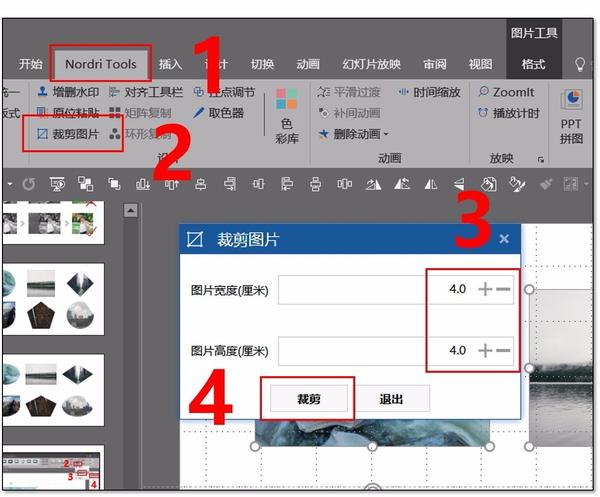Launch ZoomIt from the 放映 group
The image size is (600, 497).
click(507, 92)
